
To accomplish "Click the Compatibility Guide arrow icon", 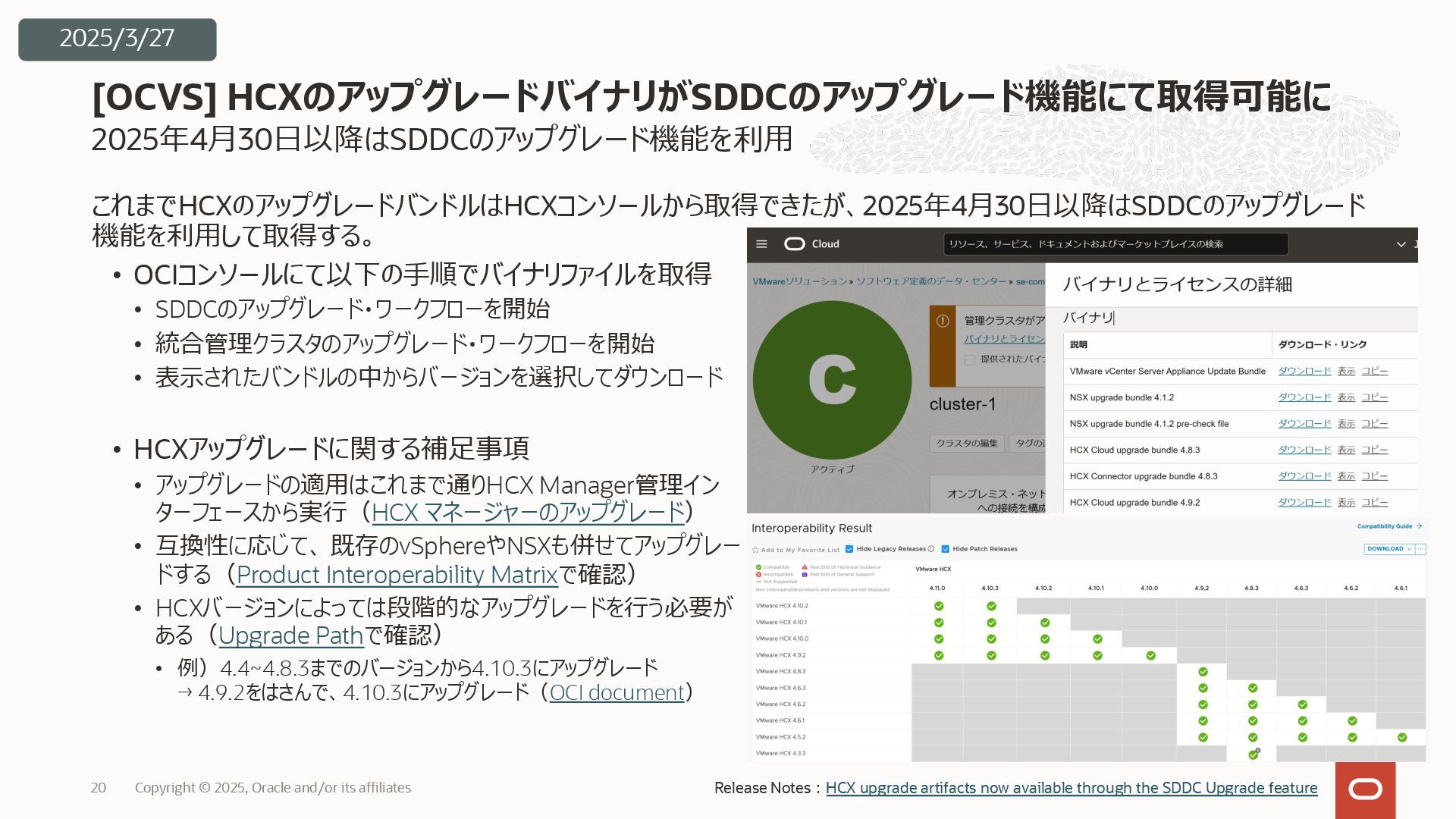I will pos(1419,526).
